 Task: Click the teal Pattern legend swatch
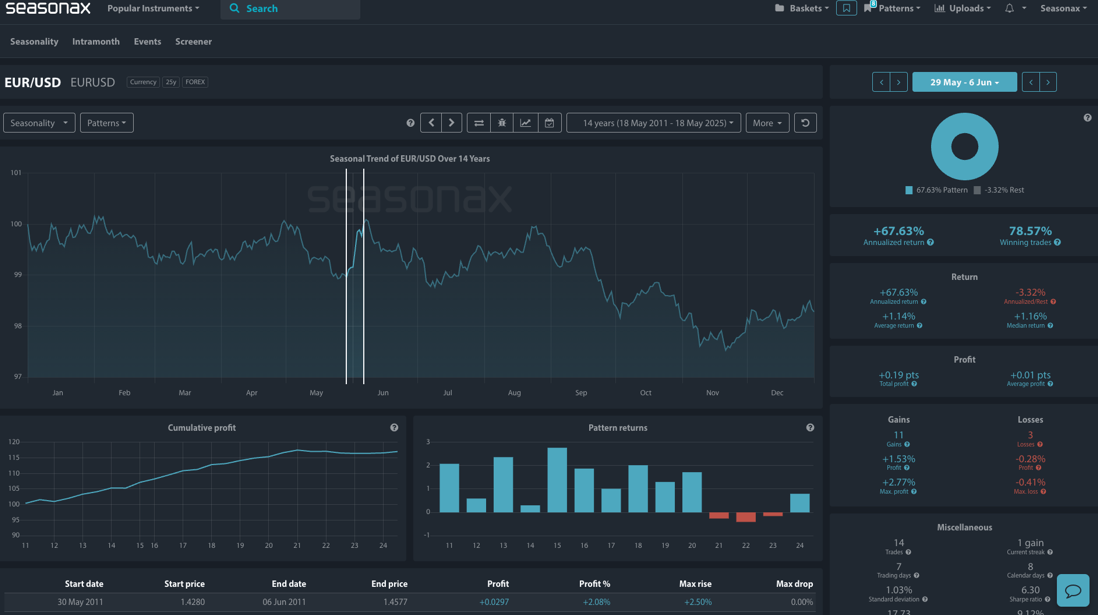909,190
